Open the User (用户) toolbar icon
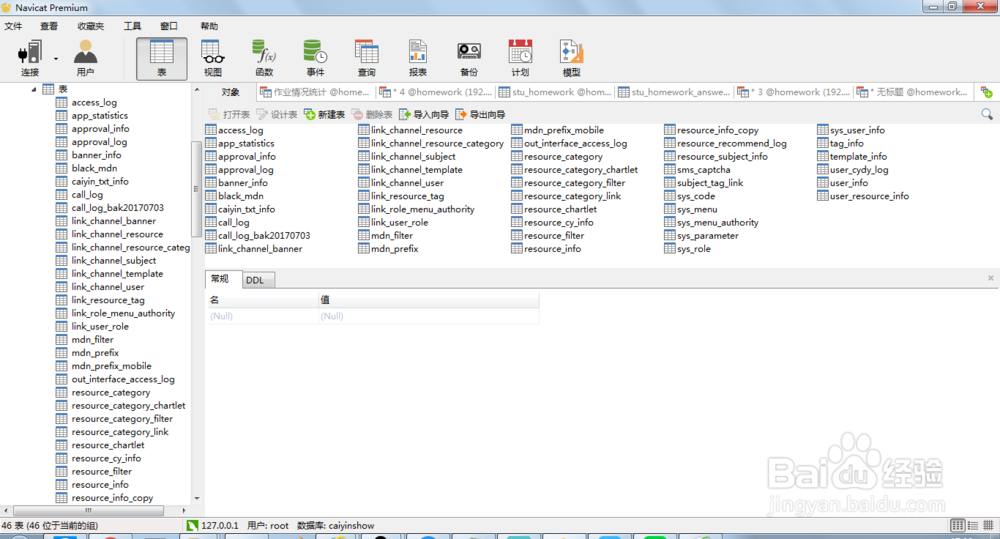This screenshot has width=1000, height=539. click(x=85, y=58)
